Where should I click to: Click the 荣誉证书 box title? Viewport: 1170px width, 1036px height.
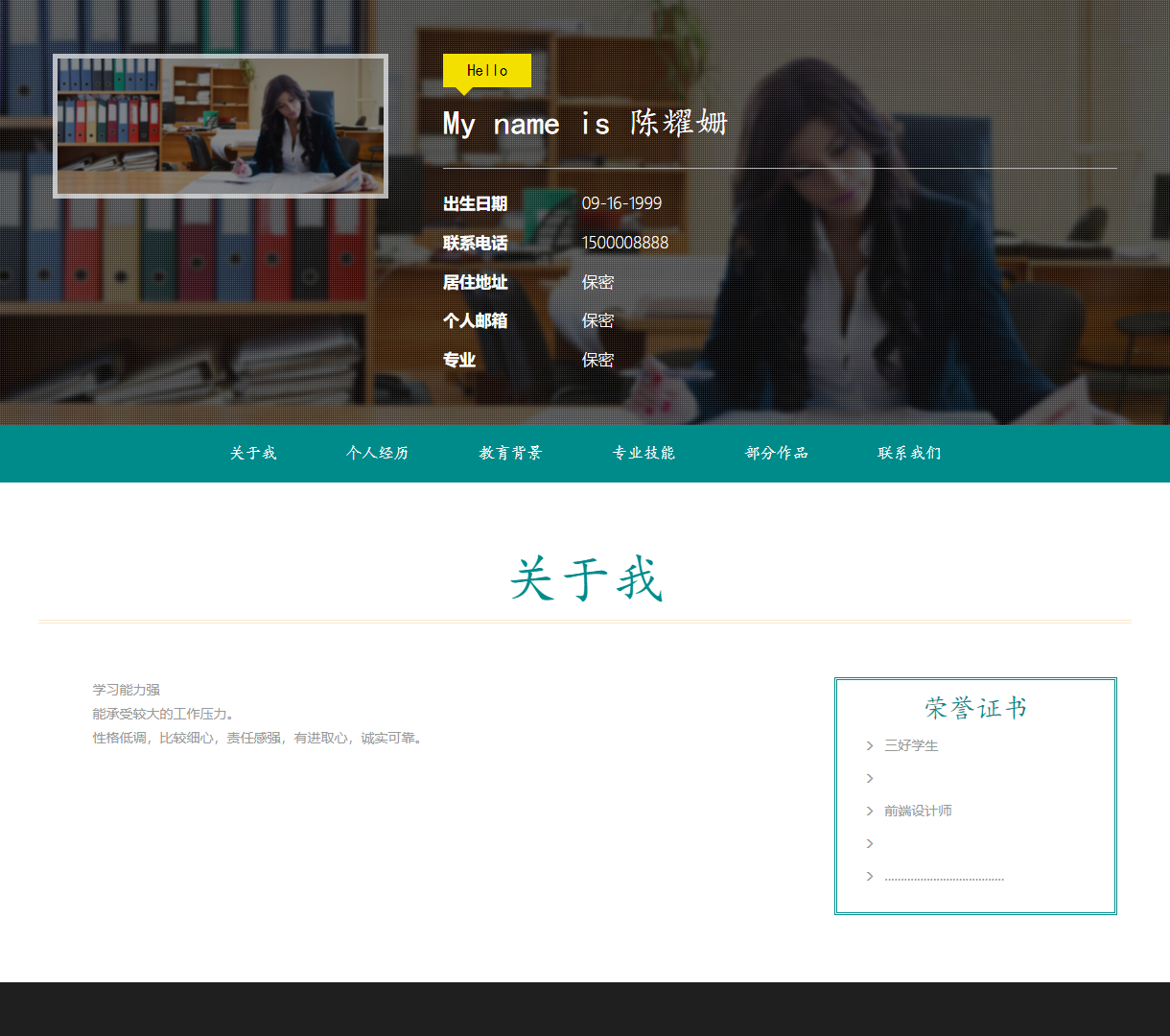point(974,707)
